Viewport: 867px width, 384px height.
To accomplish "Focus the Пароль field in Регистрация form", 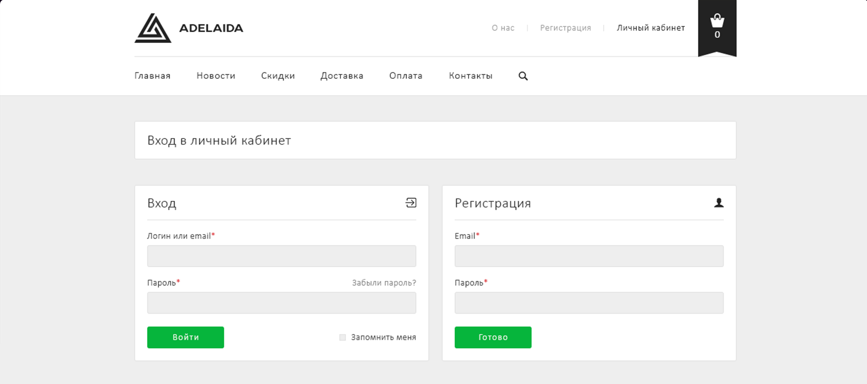I will click(x=589, y=303).
